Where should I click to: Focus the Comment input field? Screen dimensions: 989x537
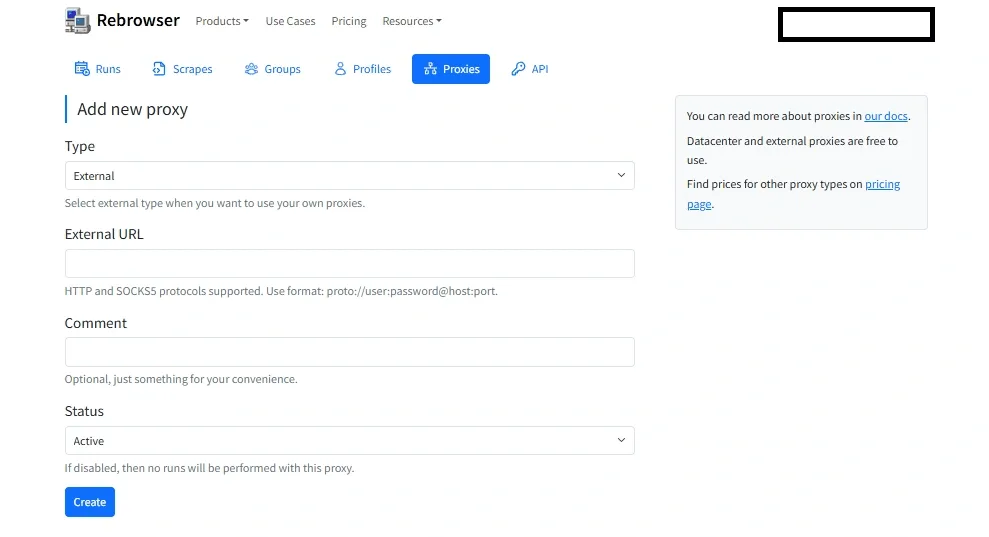349,352
